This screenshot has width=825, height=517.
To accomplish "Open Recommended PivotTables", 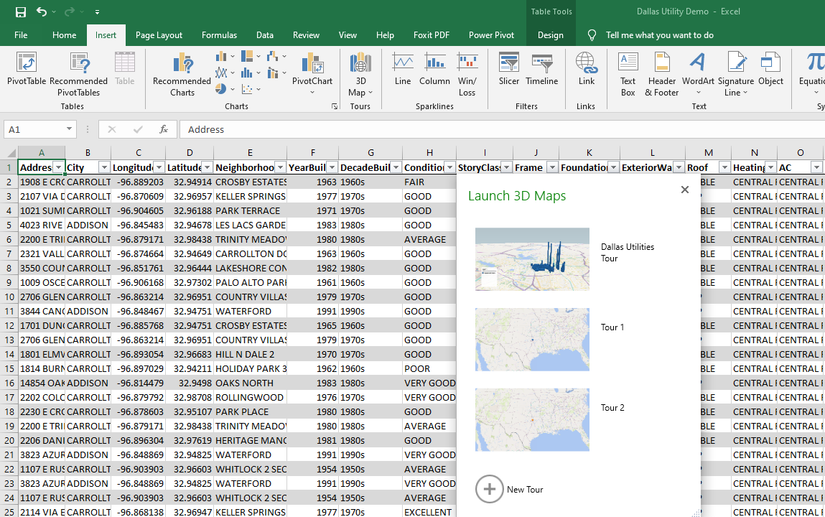I will pyautogui.click(x=78, y=74).
